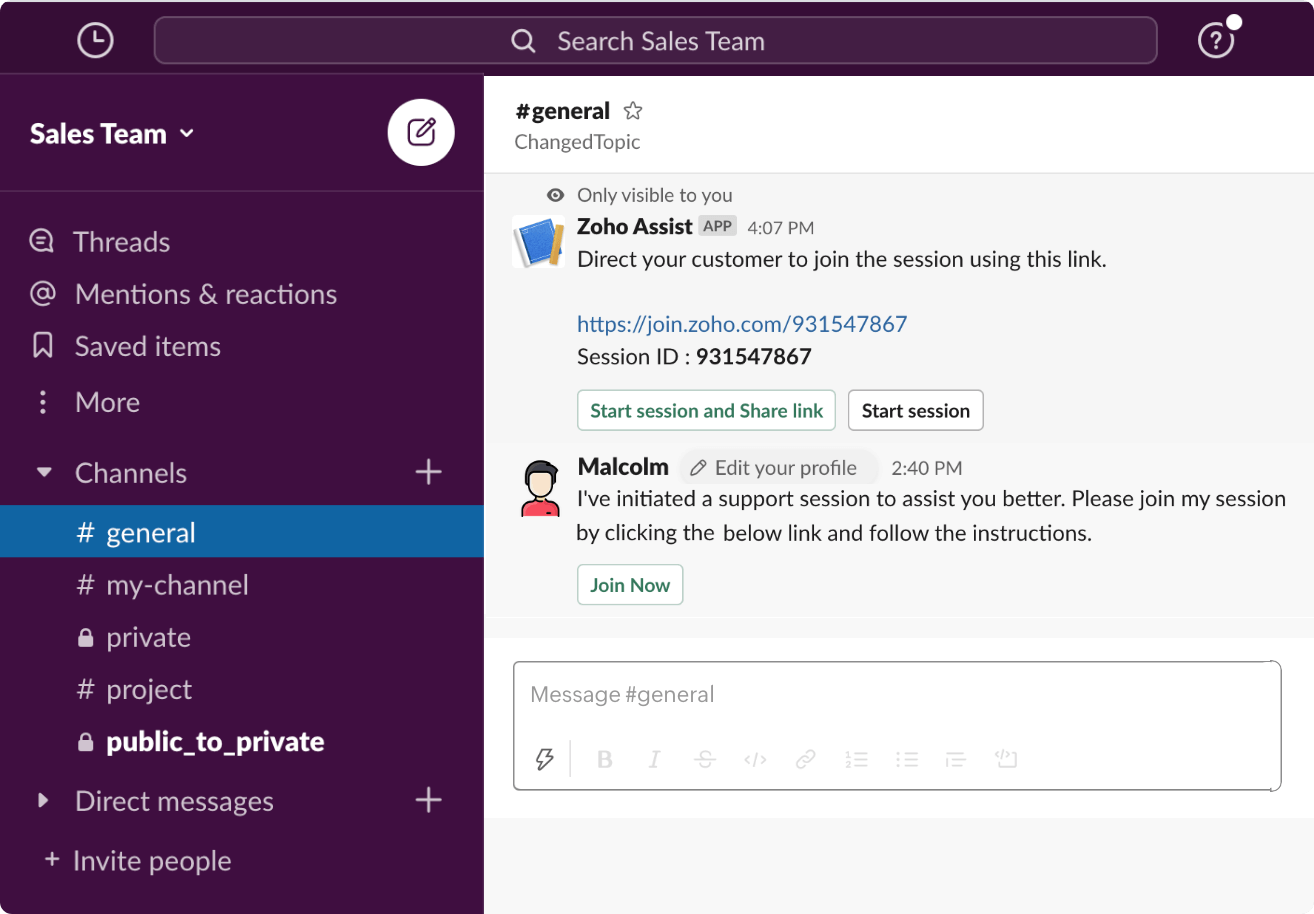Expand the Direct messages section
The height and width of the screenshot is (914, 1314).
tap(42, 800)
